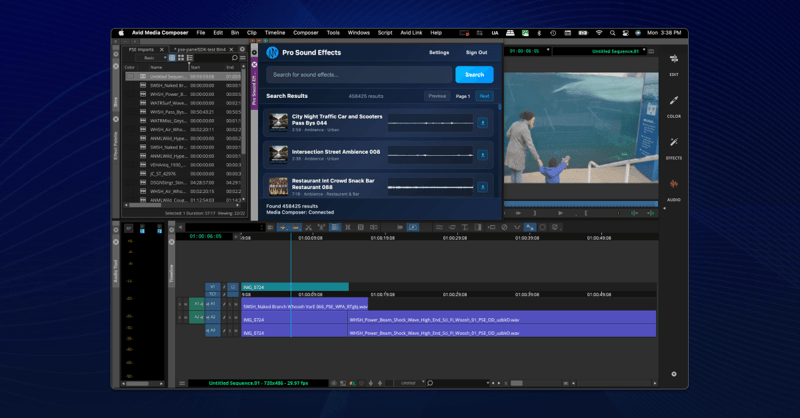800x418 pixels.
Task: Toggle the A1 record track selector
Action: [213, 304]
